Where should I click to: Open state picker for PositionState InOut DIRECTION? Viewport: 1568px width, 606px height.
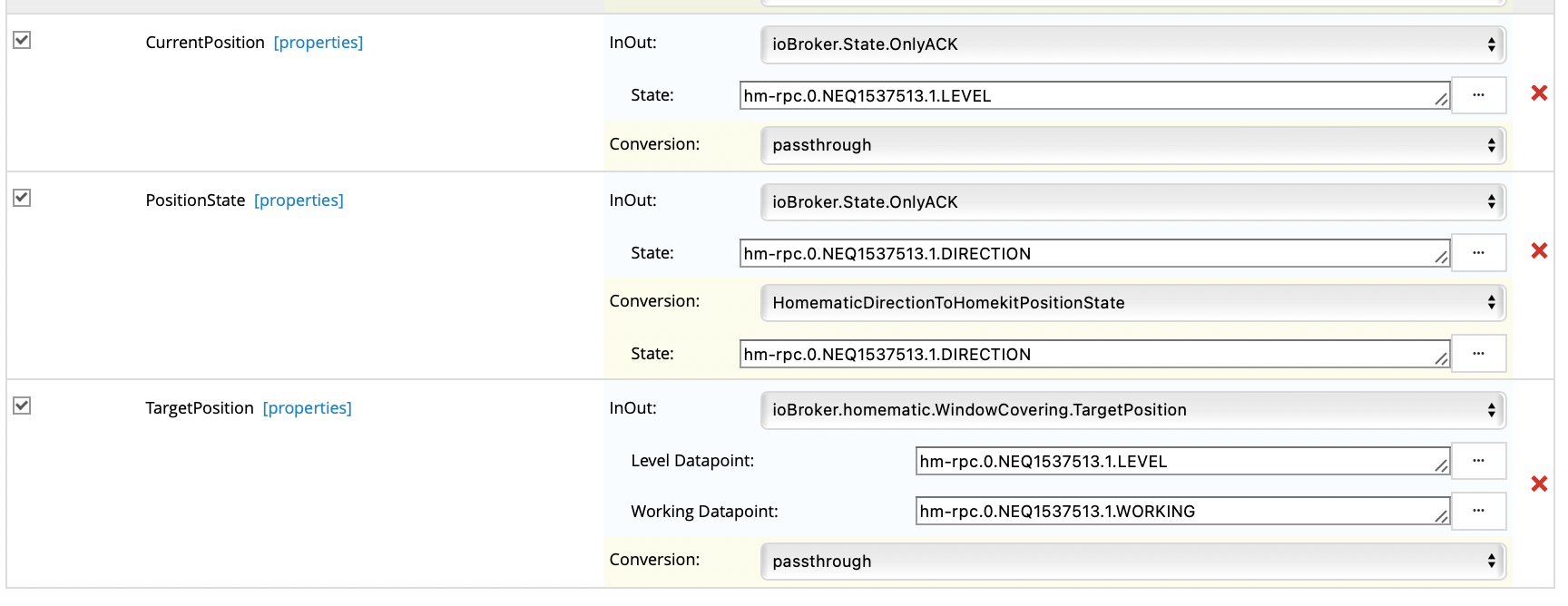pos(1478,253)
